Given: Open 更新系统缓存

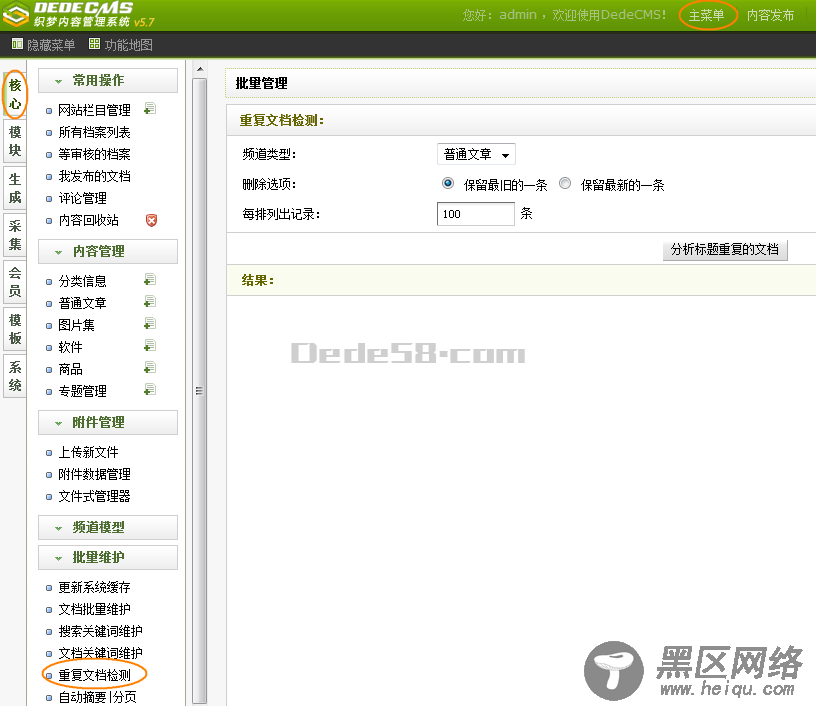Looking at the screenshot, I should tap(94, 587).
